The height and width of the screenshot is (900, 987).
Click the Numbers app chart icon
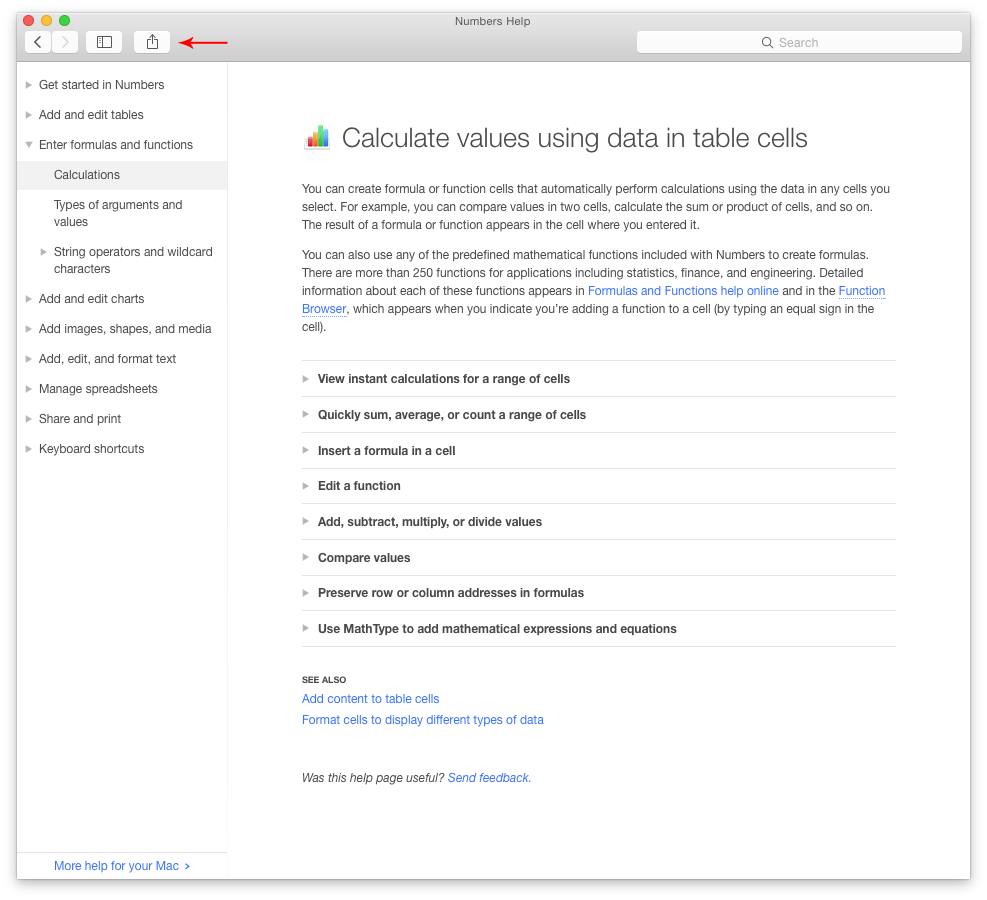point(317,138)
